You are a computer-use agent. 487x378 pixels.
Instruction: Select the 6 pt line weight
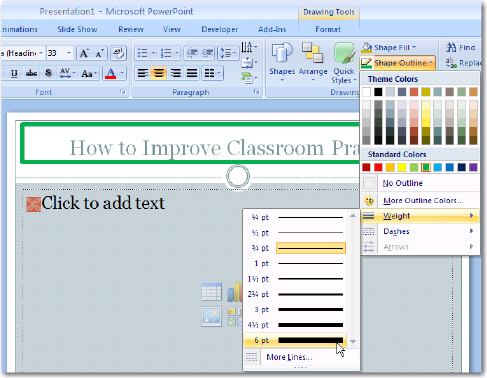[x=295, y=340]
